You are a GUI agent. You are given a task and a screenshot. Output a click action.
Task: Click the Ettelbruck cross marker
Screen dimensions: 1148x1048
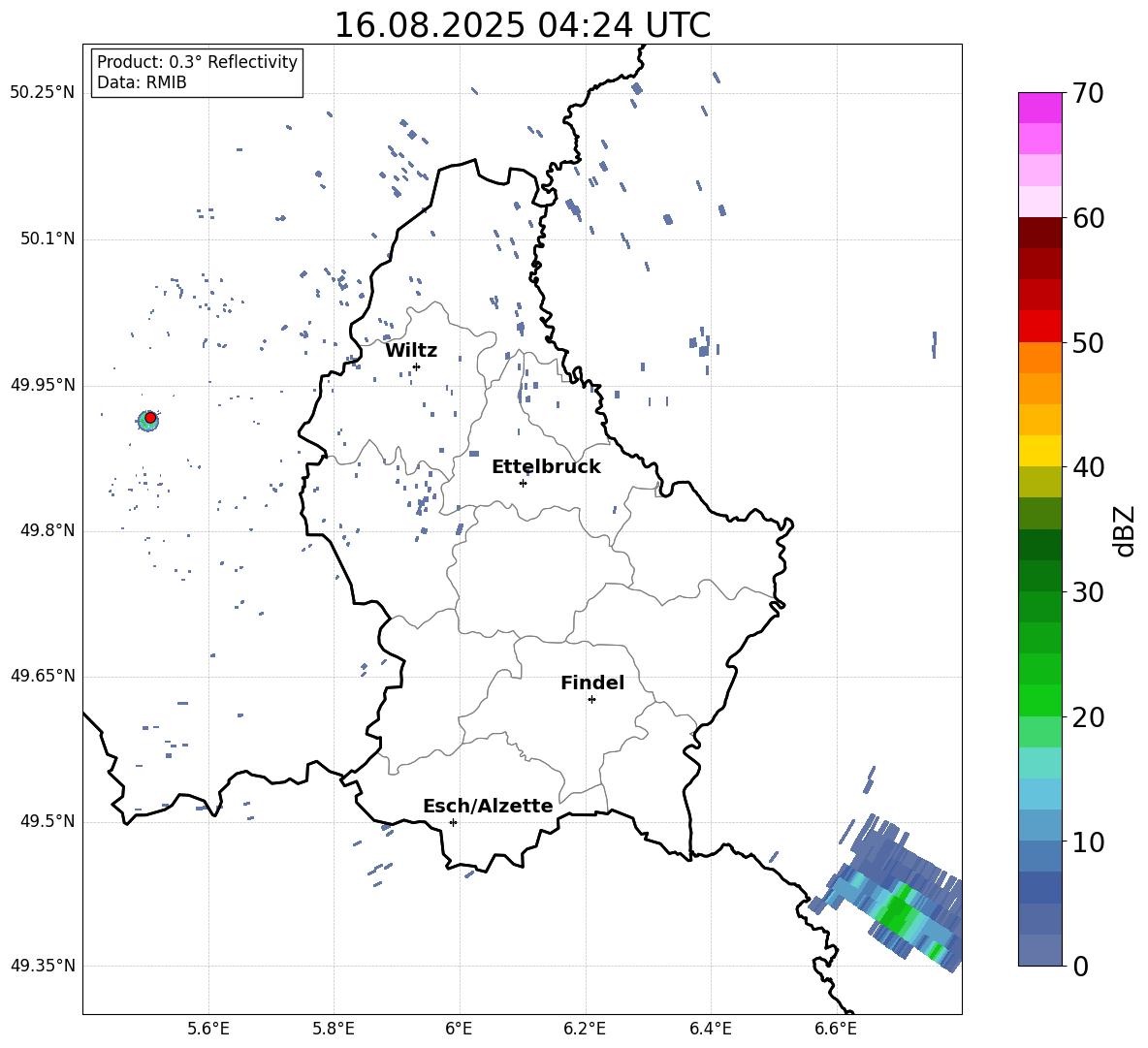tap(523, 483)
